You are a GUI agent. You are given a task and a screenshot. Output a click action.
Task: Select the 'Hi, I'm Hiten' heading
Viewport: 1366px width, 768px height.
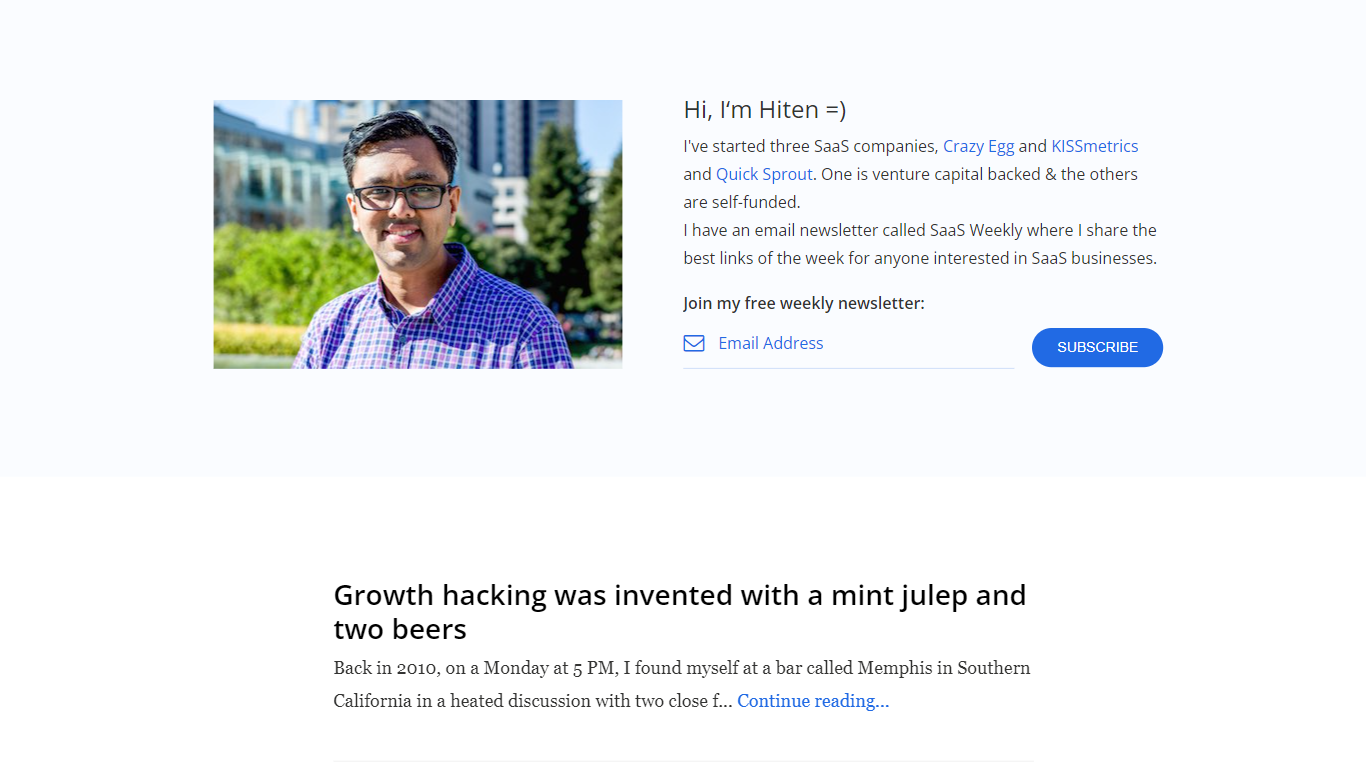pos(764,109)
